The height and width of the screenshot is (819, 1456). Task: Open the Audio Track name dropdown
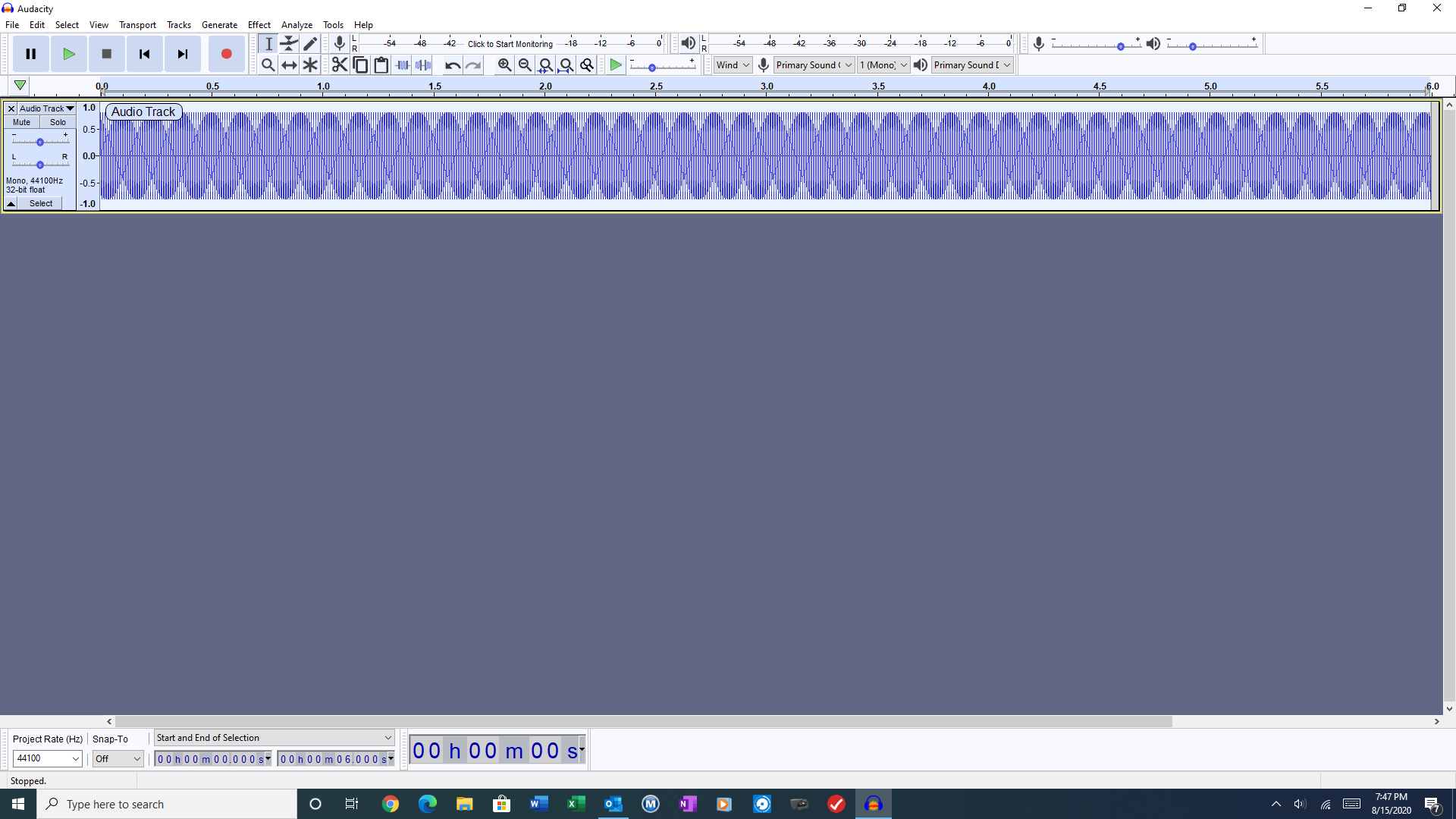[x=46, y=108]
